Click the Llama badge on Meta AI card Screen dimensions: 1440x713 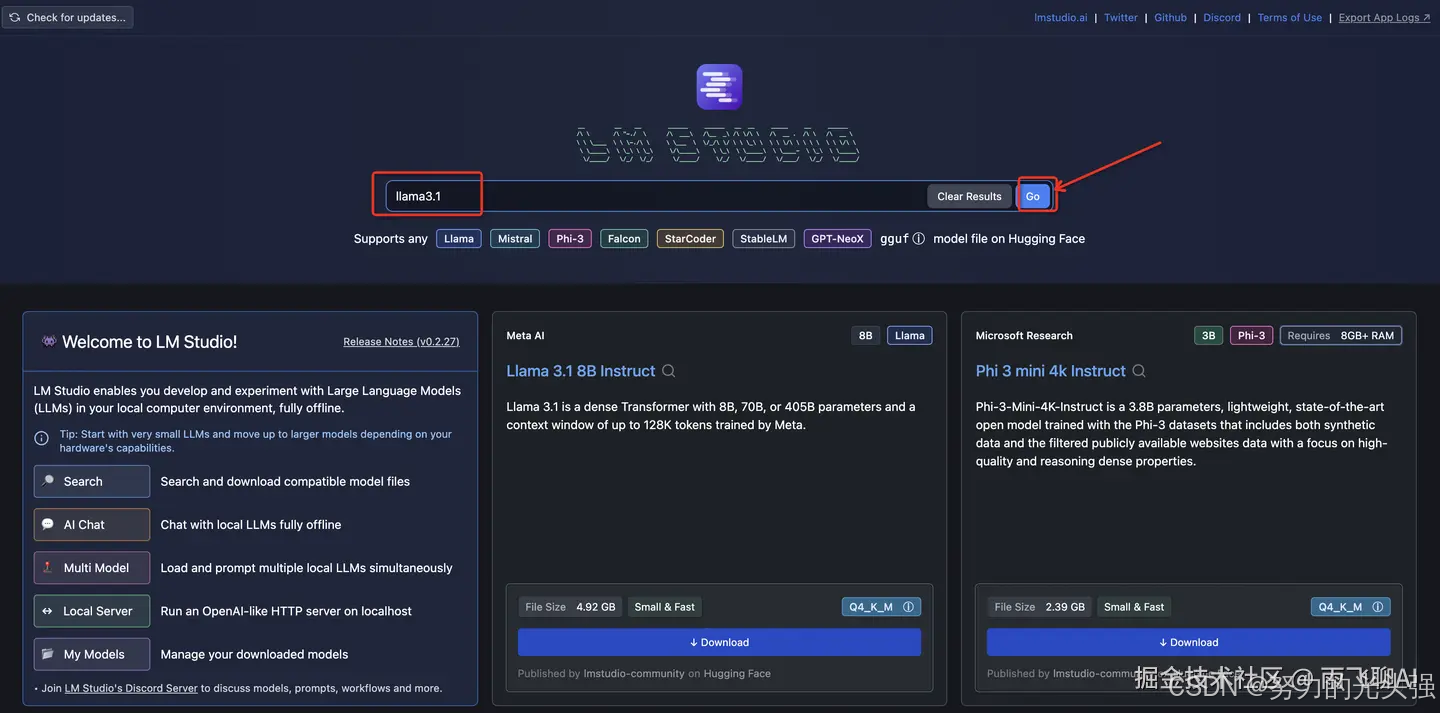click(910, 336)
